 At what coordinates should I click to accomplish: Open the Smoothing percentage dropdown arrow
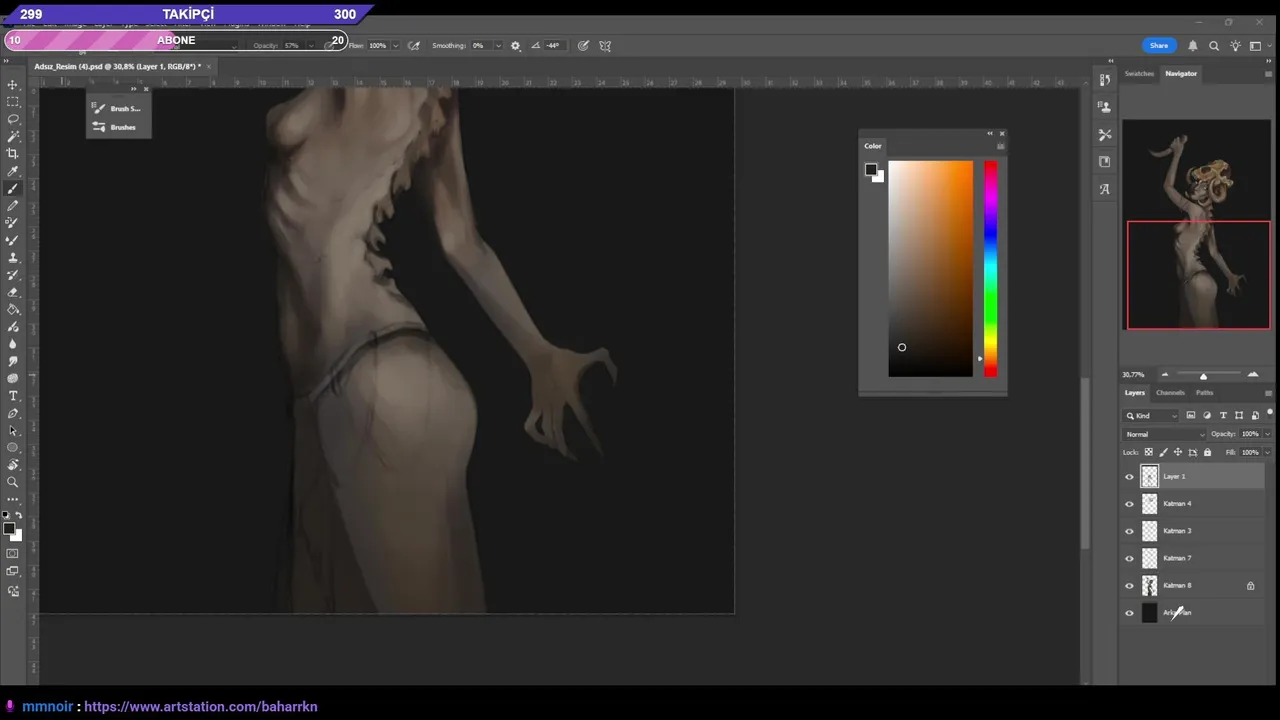[x=498, y=45]
